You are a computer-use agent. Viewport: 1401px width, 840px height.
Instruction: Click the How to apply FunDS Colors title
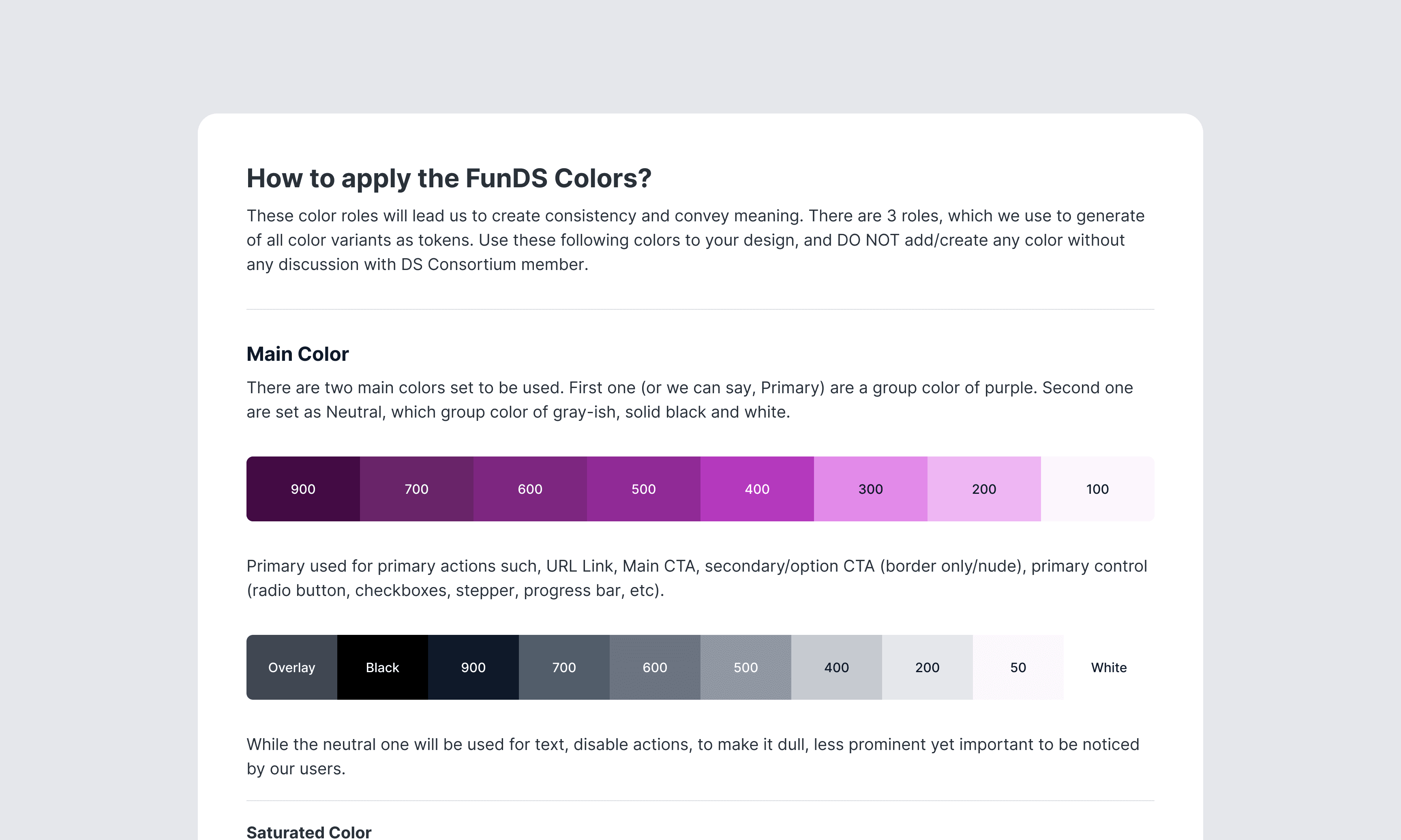pyautogui.click(x=449, y=178)
